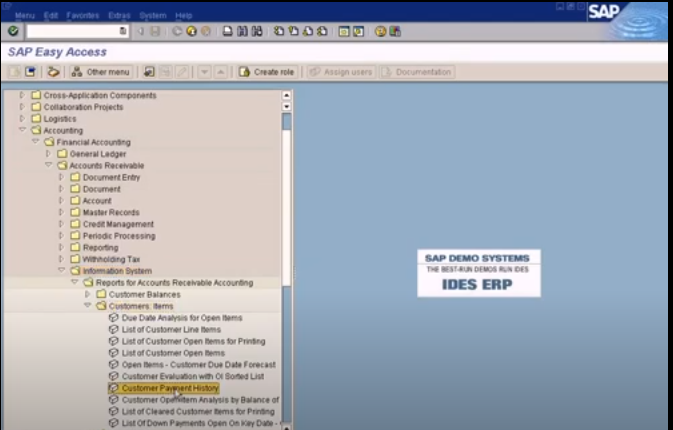673x430 pixels.
Task: Click the yellow Exit icon
Action: (x=191, y=31)
